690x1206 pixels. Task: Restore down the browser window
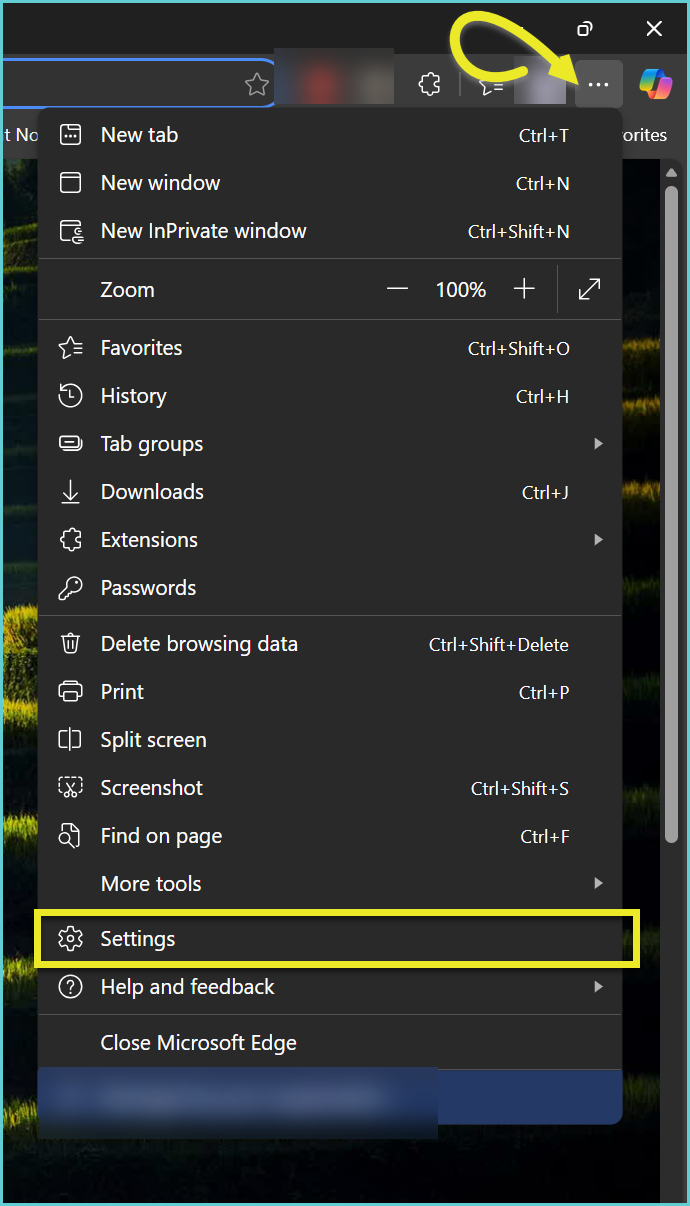586,29
